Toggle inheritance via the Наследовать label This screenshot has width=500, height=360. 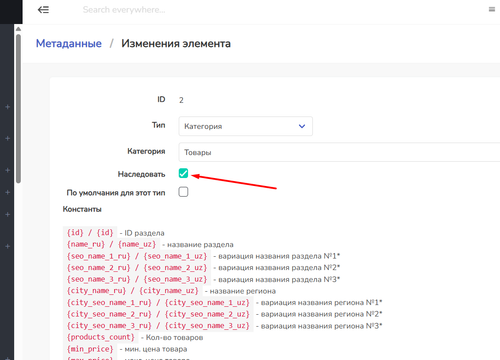click(x=141, y=174)
